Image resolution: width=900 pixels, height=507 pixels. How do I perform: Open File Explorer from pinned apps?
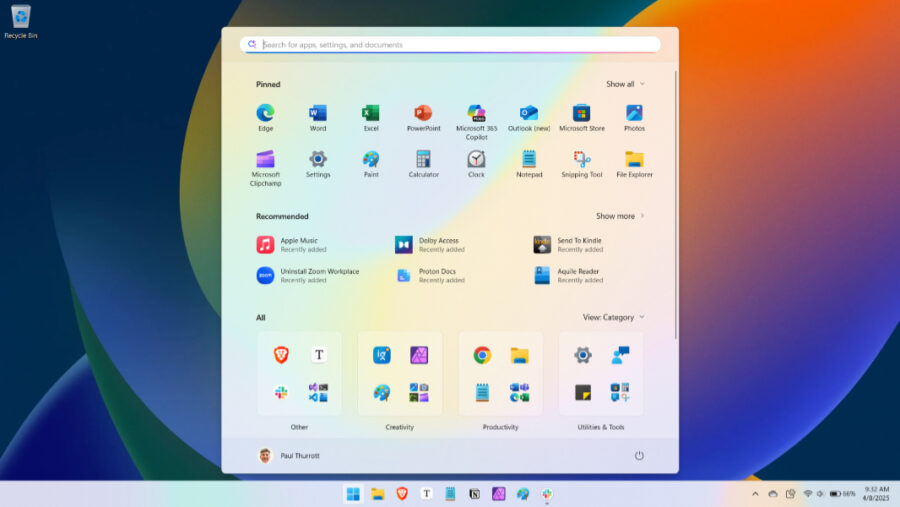[634, 164]
